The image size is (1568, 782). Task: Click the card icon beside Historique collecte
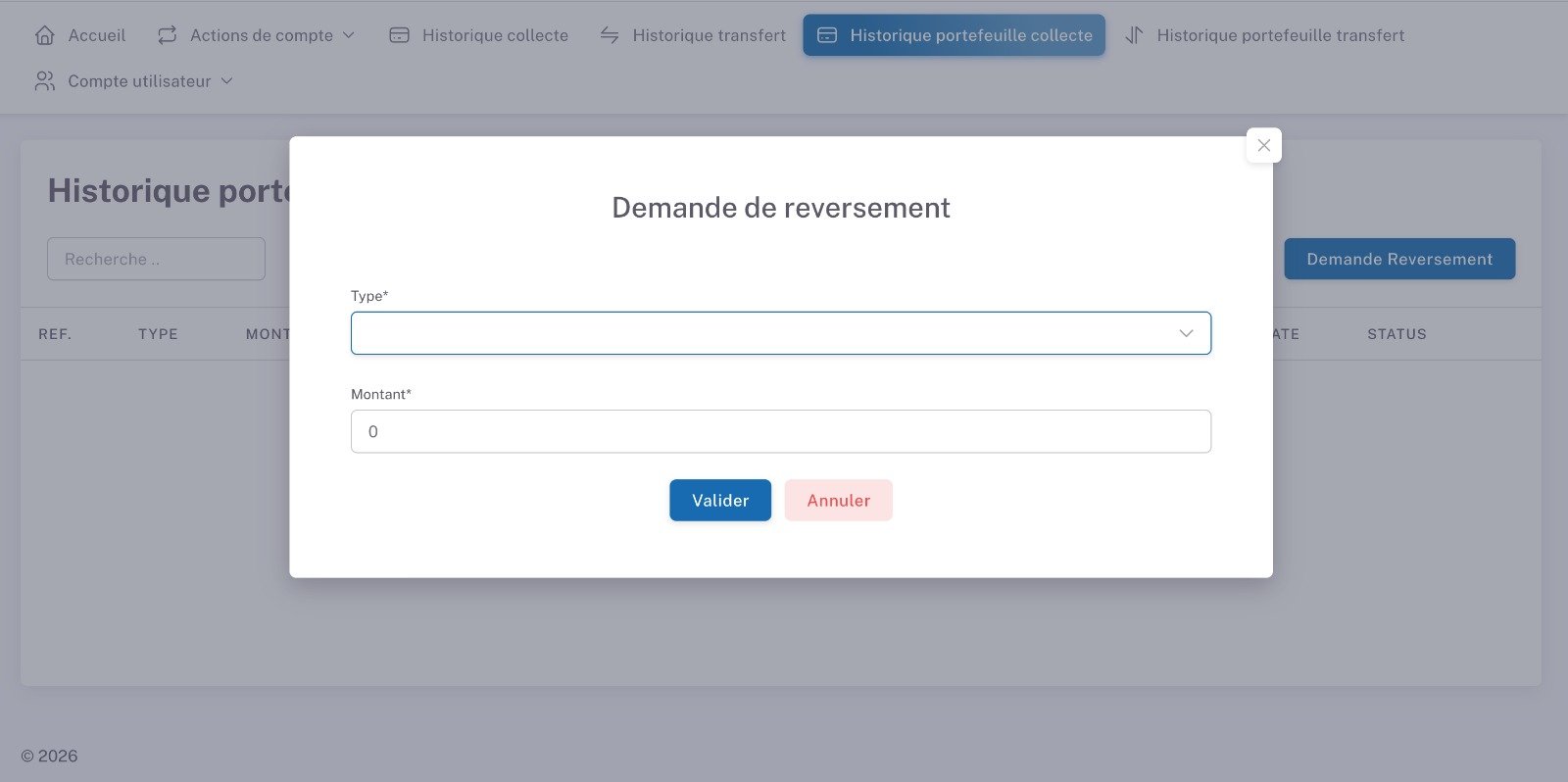click(399, 35)
